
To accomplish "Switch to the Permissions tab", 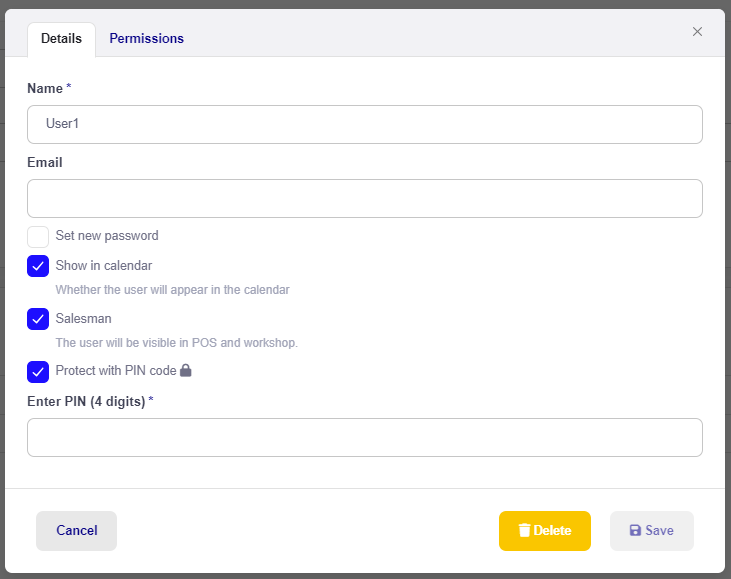I will (146, 38).
